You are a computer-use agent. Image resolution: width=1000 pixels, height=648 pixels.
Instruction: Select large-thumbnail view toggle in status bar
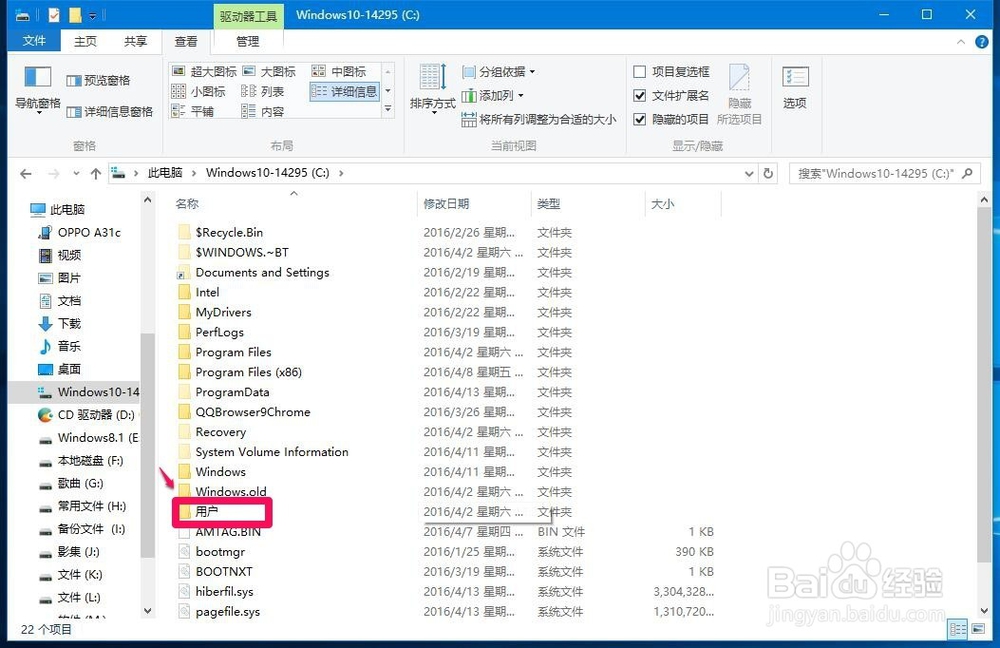point(979,630)
